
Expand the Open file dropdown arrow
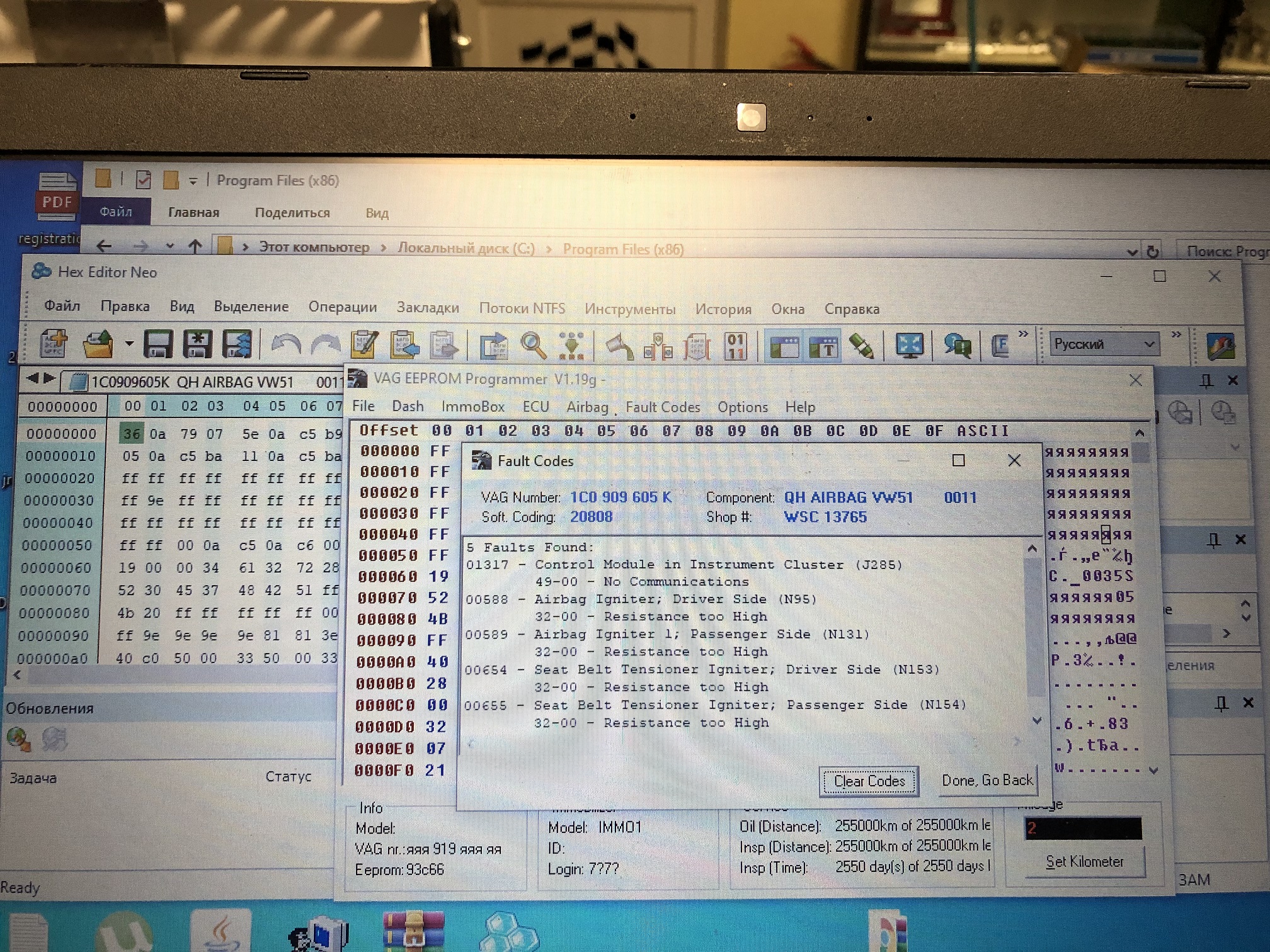click(129, 344)
